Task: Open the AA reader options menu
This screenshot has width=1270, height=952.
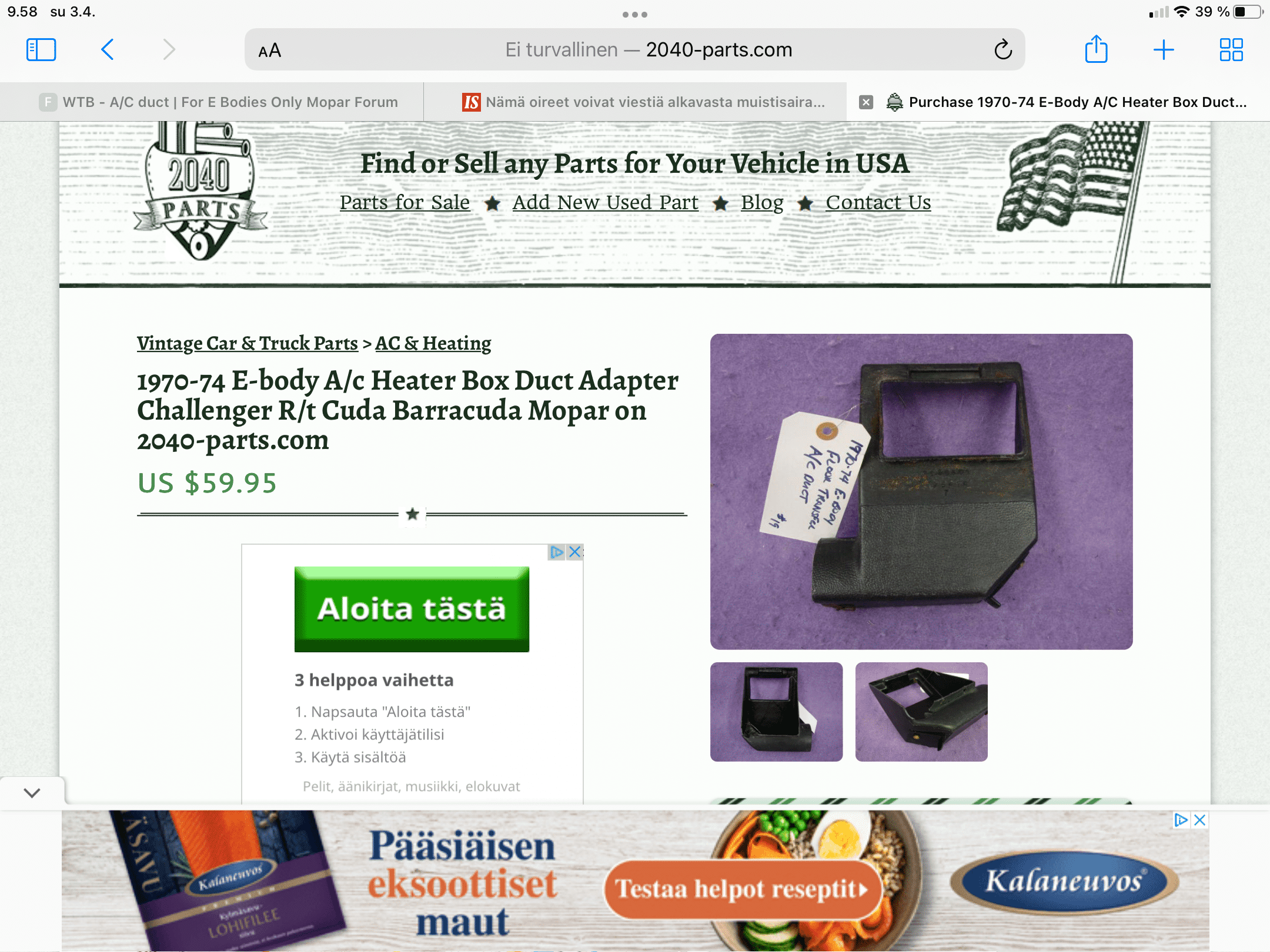Action: pyautogui.click(x=270, y=51)
